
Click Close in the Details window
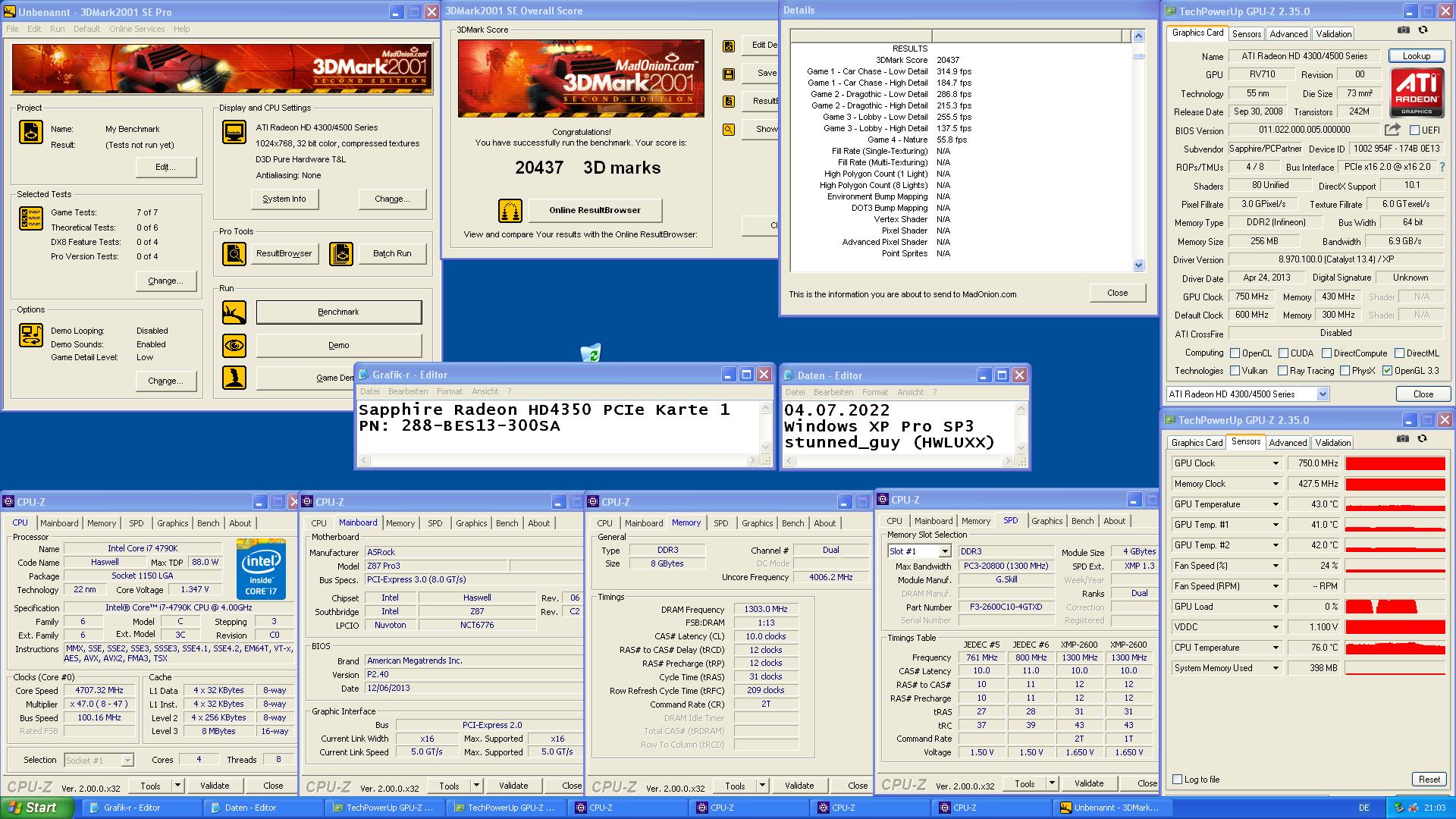point(1117,293)
